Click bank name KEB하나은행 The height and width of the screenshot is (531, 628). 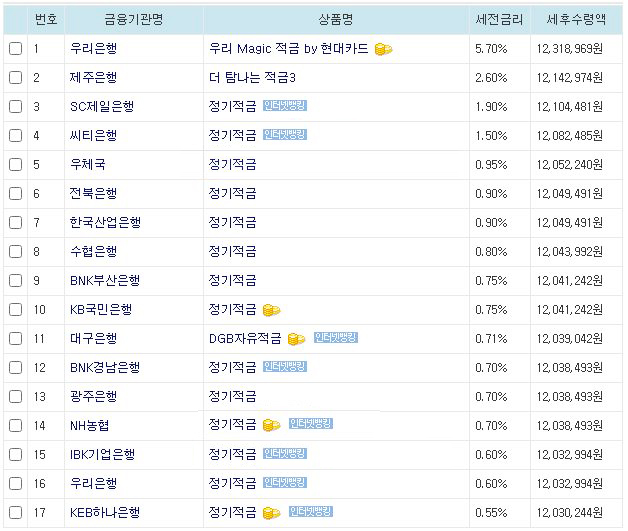click(105, 513)
